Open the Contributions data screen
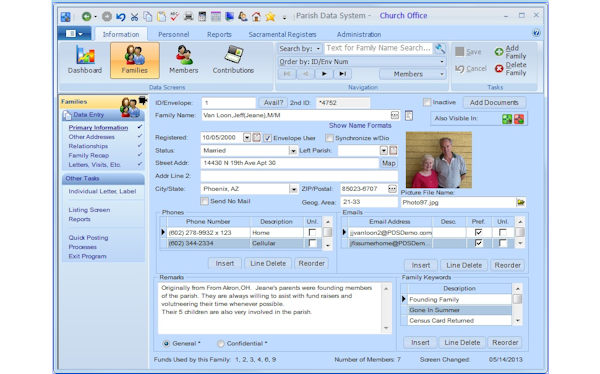 coord(233,60)
